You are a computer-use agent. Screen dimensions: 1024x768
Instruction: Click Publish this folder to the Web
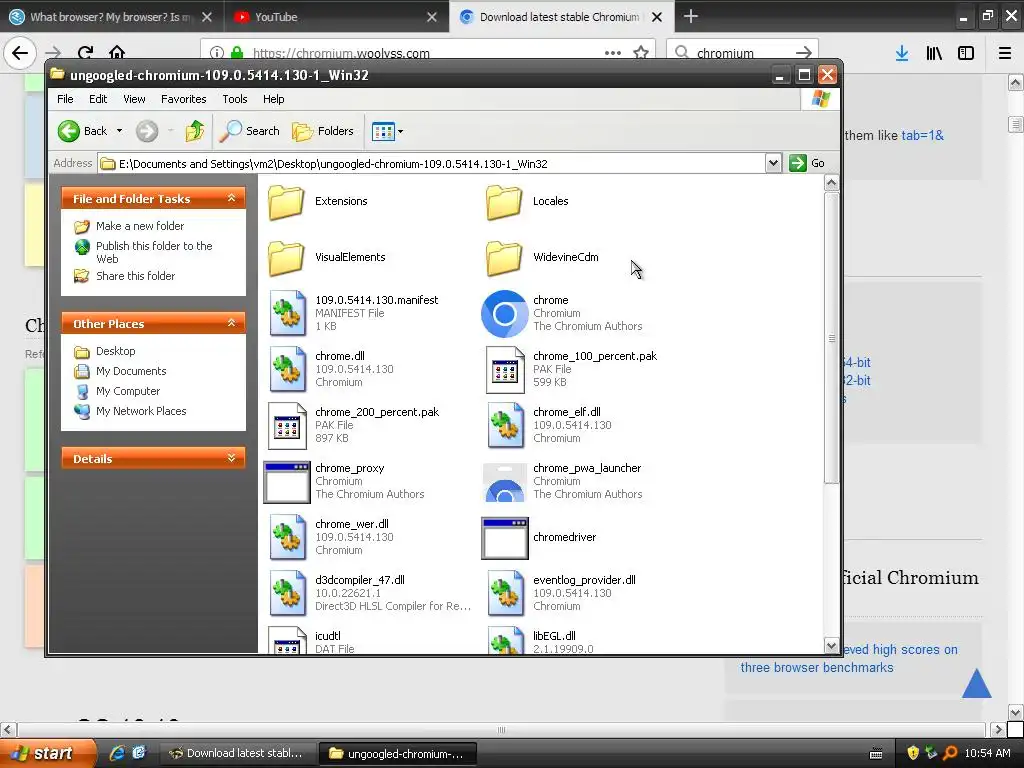tap(154, 252)
